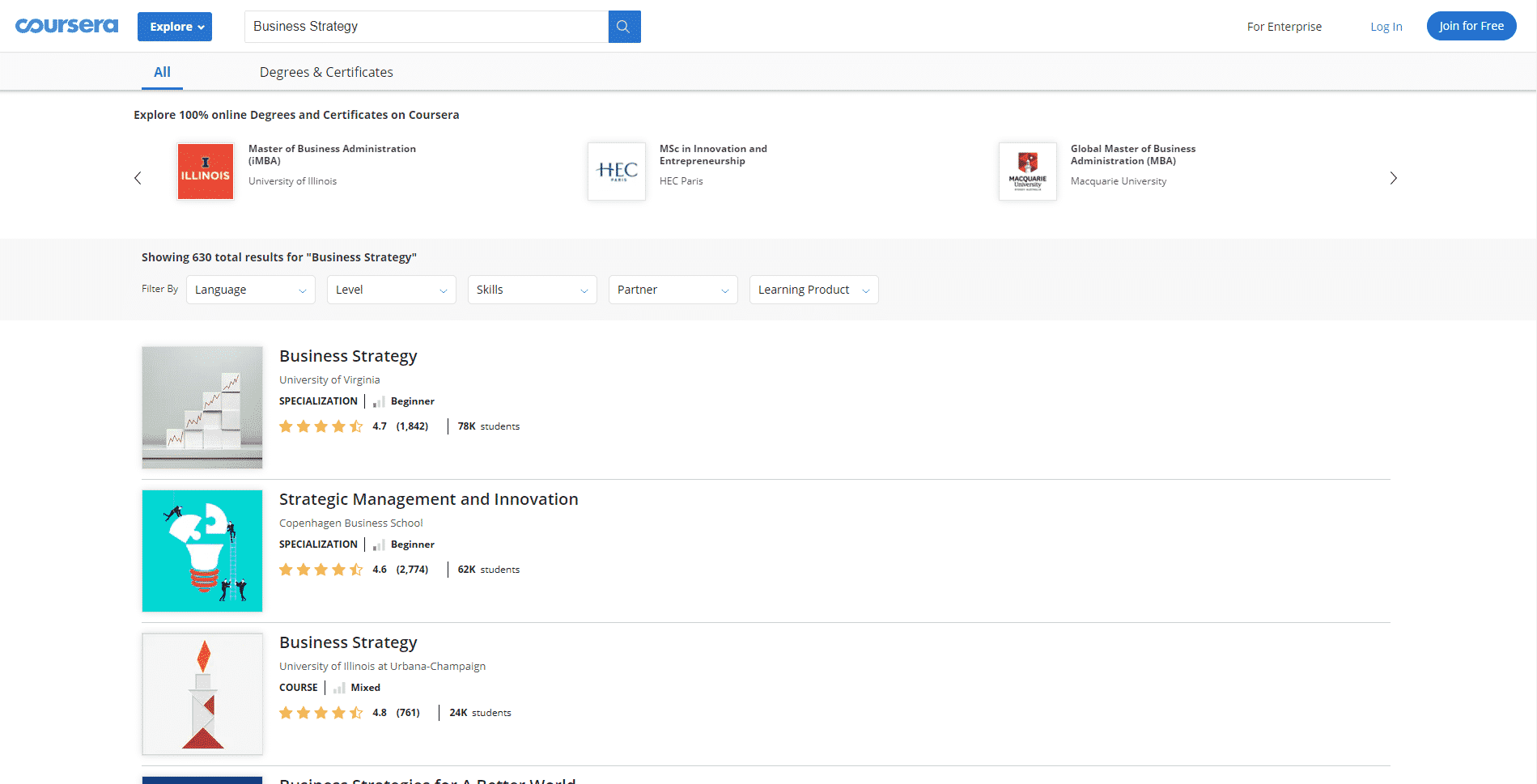This screenshot has height=784, width=1537.
Task: Expand the Language filter dropdown
Action: pos(251,290)
